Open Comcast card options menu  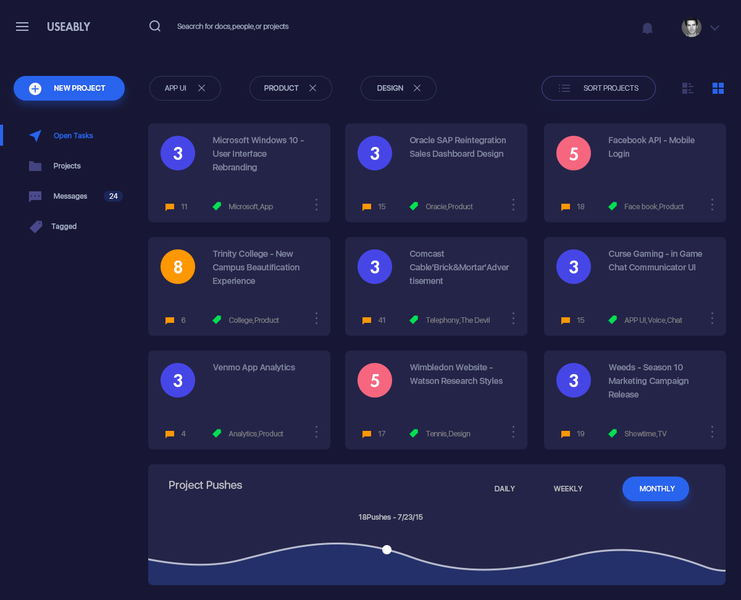point(513,318)
